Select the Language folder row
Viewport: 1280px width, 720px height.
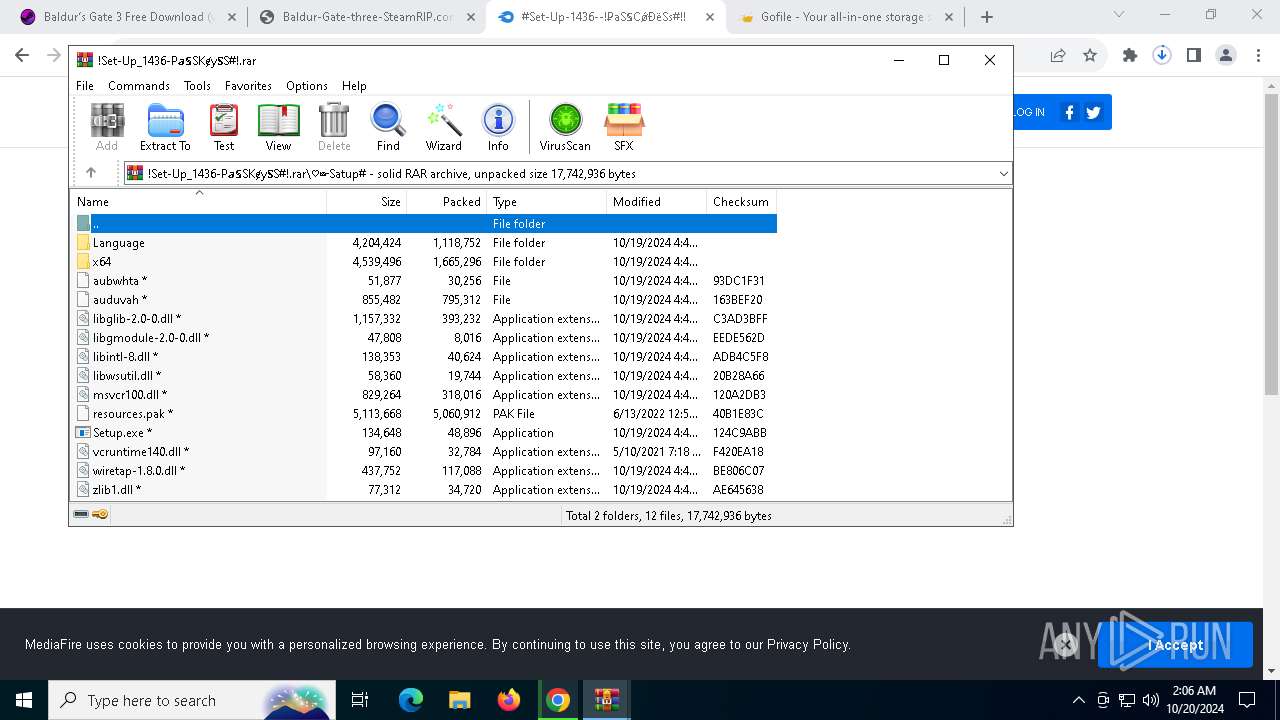click(x=424, y=242)
